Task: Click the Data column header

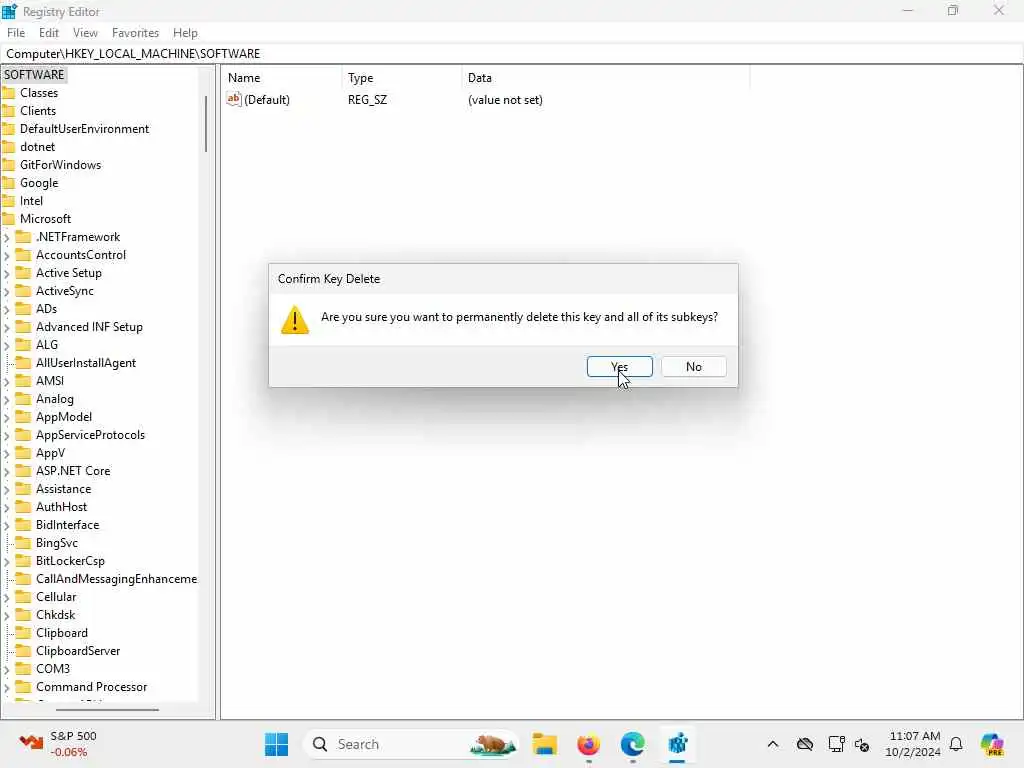Action: (479, 78)
